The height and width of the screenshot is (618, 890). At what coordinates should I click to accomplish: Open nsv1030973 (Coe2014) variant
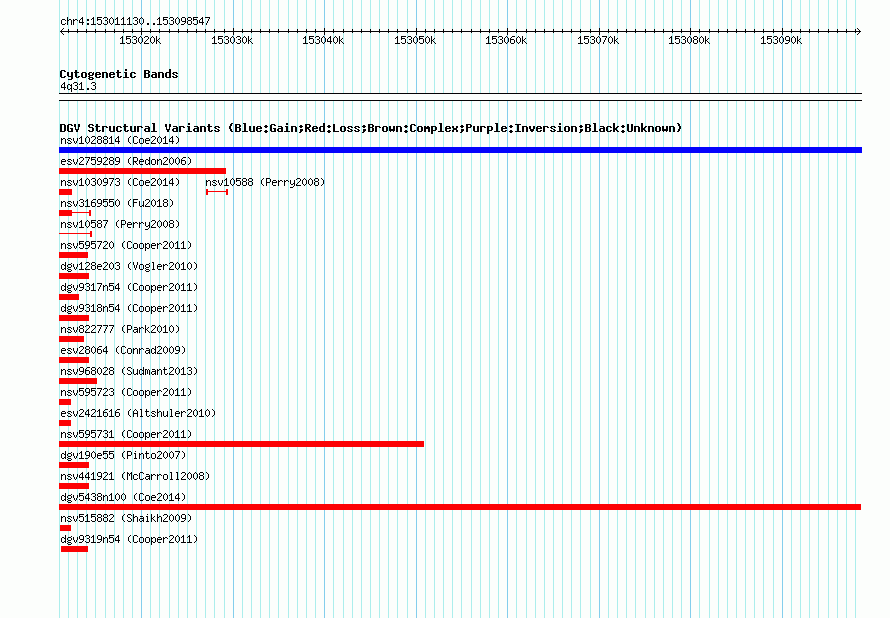click(120, 182)
